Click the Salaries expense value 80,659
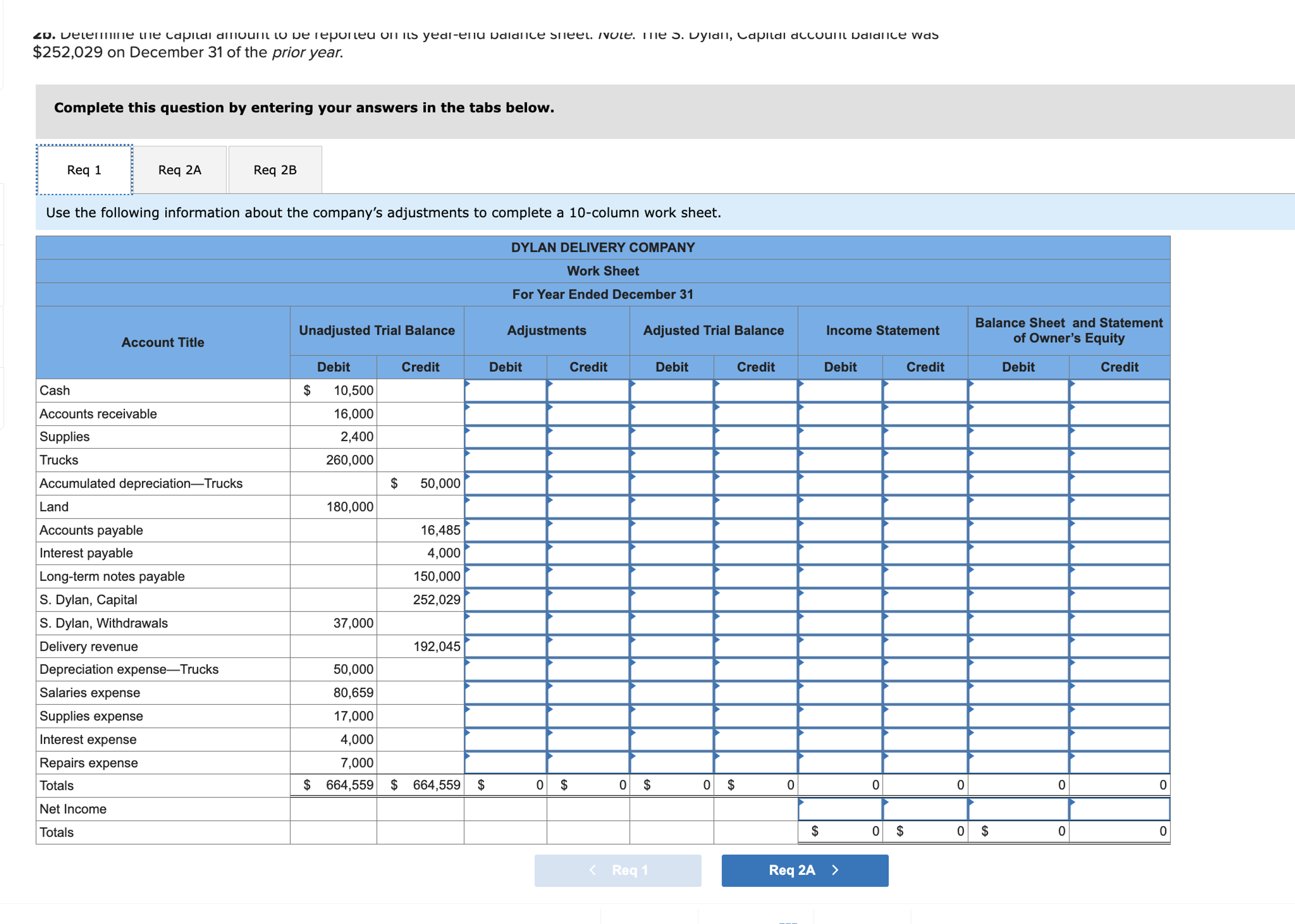 coord(353,692)
